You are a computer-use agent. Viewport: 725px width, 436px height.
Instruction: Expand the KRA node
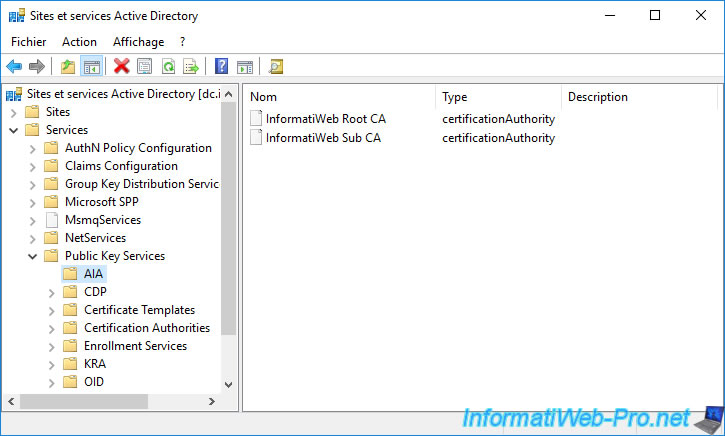51,365
